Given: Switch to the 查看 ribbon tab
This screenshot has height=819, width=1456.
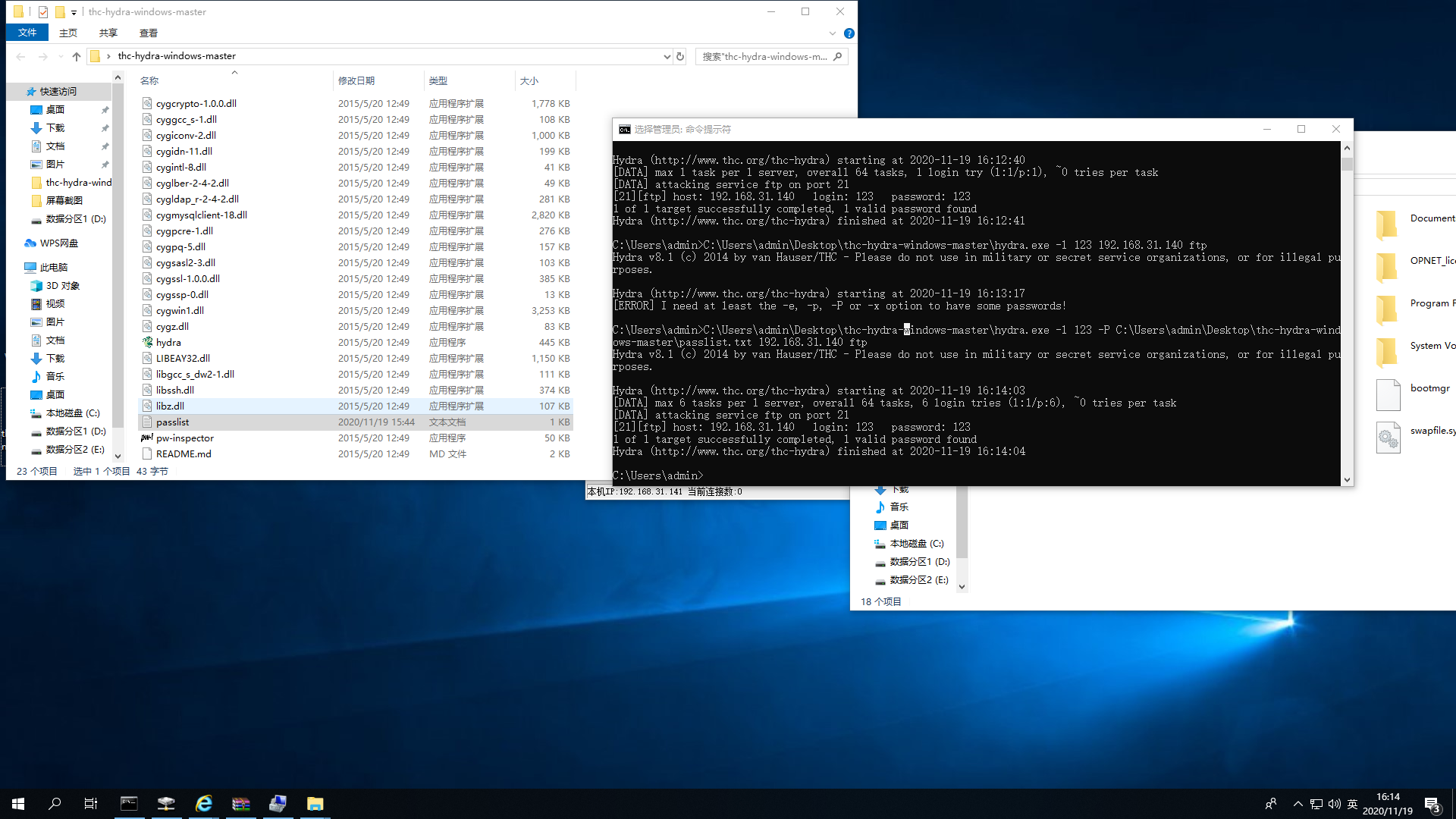Looking at the screenshot, I should coord(149,33).
